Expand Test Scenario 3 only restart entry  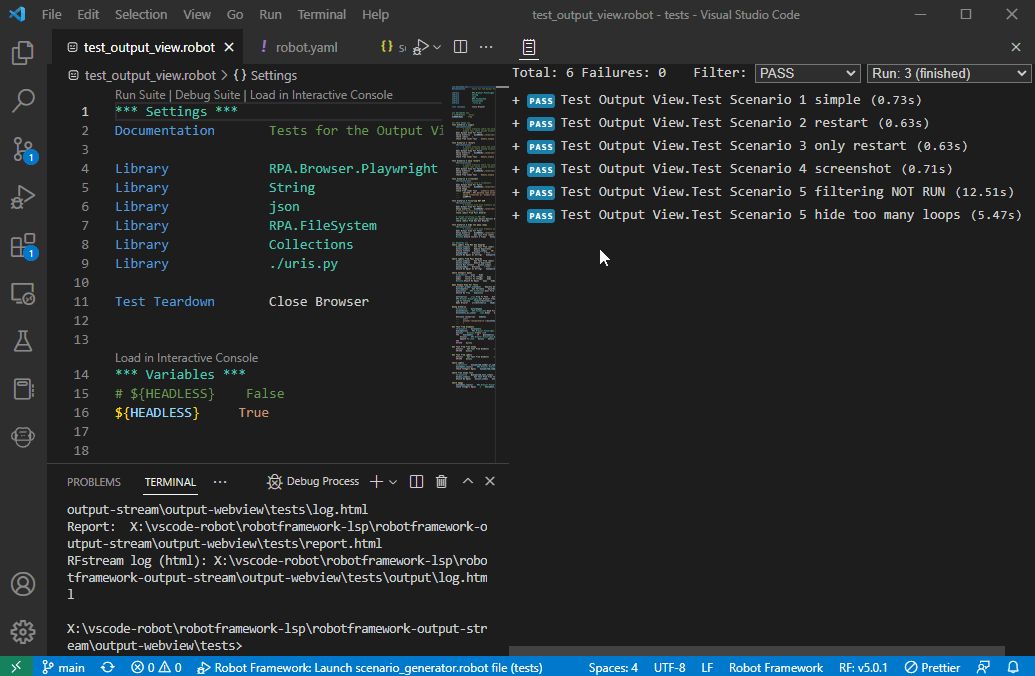[x=516, y=147]
